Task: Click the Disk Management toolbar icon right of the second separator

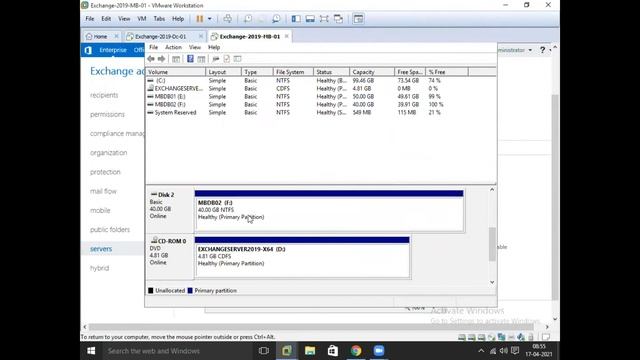Action: pyautogui.click(x=216, y=59)
